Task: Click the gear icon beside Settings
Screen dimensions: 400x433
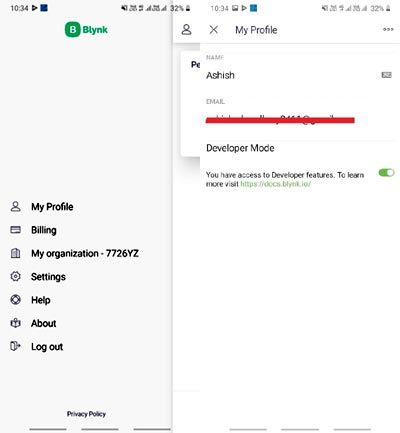Action: 15,276
